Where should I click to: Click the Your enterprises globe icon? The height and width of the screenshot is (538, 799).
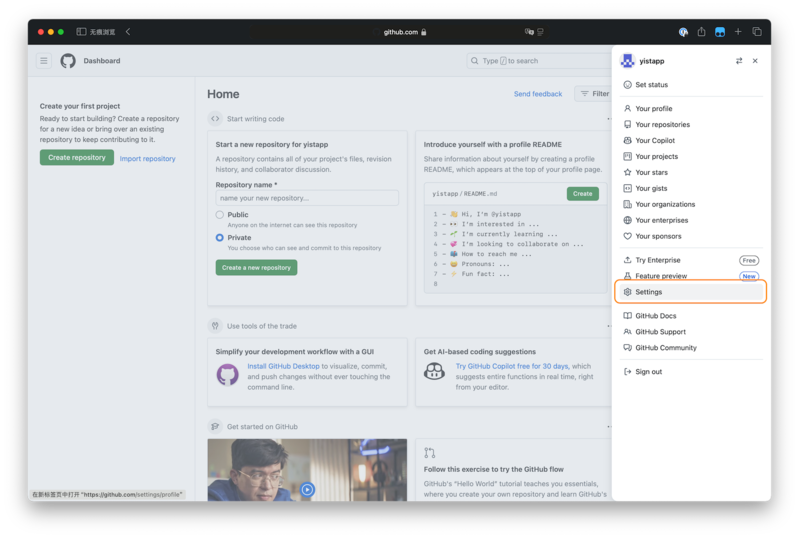coord(627,220)
